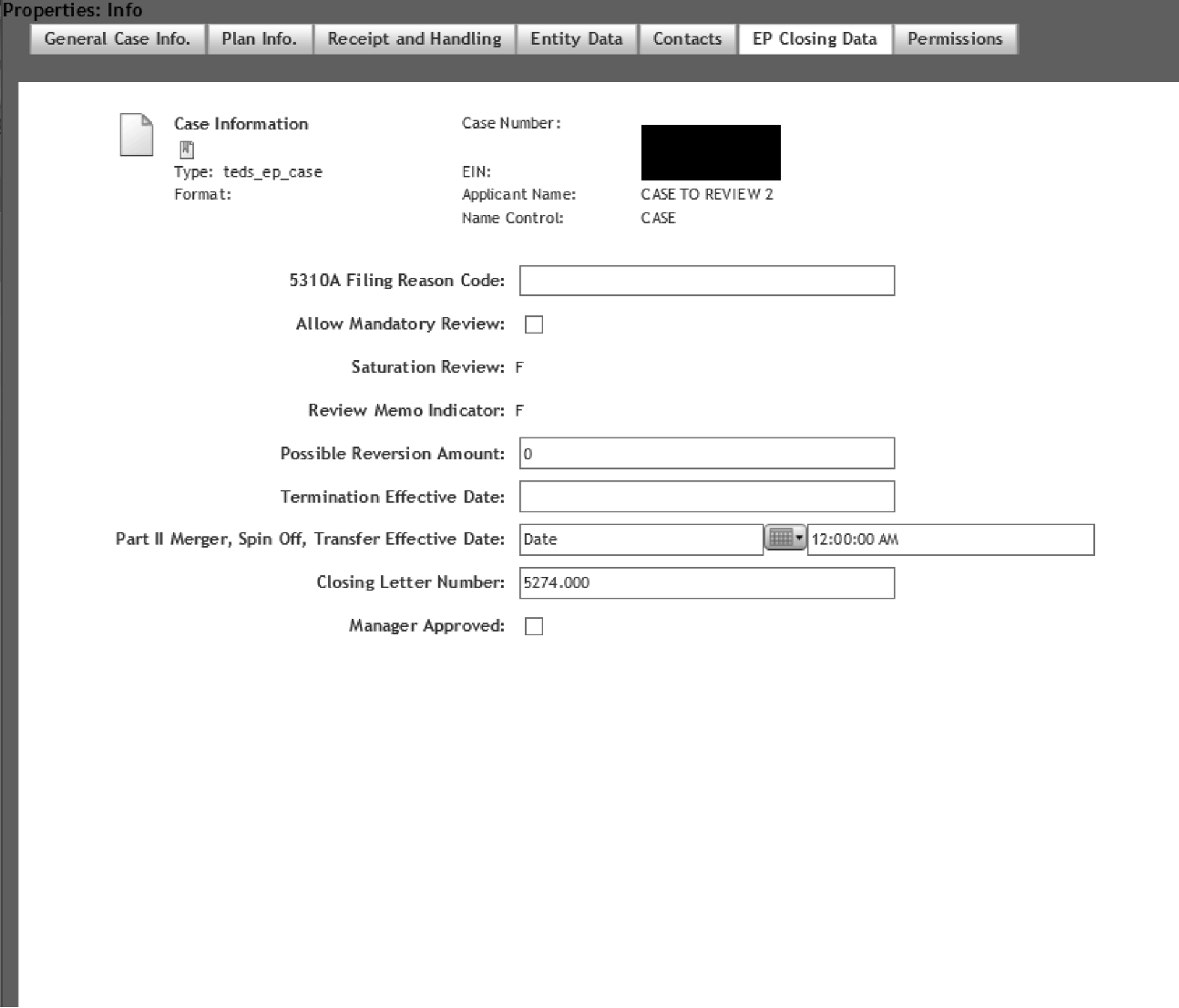
Task: Click the Case Information document icon
Action: pos(137,135)
